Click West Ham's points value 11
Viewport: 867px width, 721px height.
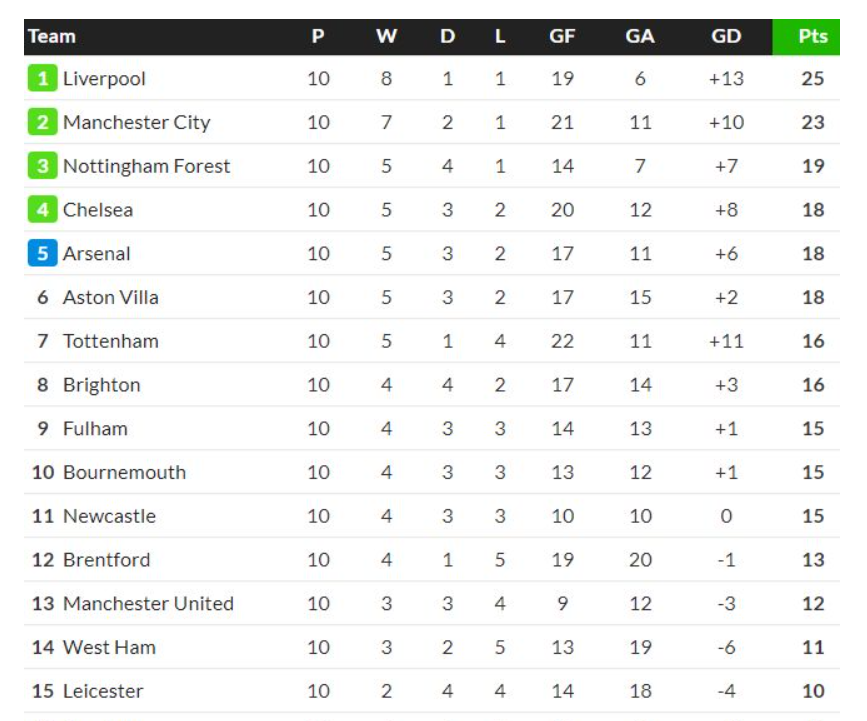click(813, 647)
